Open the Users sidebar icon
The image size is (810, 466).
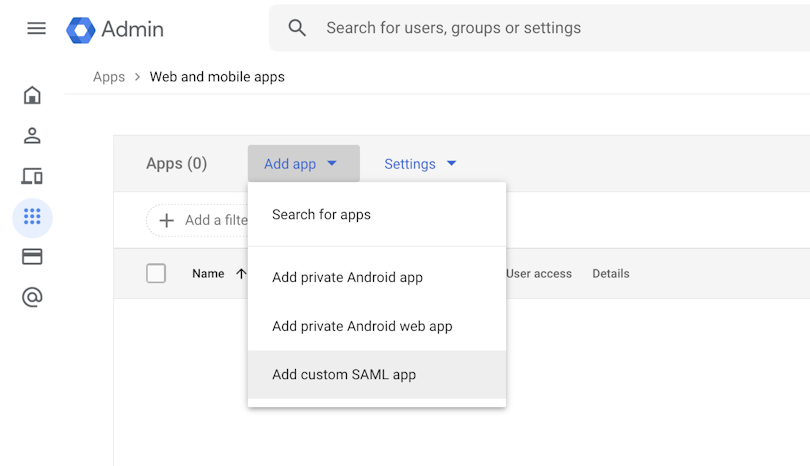(x=32, y=135)
